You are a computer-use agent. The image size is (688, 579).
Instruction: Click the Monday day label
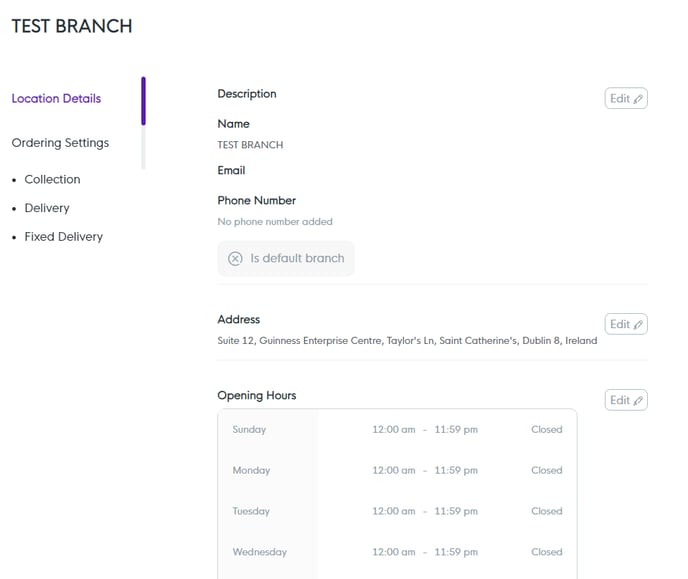click(x=251, y=470)
